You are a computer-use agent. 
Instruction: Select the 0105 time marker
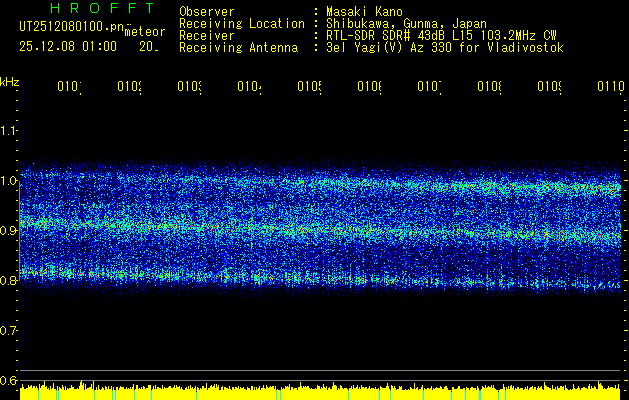click(308, 88)
